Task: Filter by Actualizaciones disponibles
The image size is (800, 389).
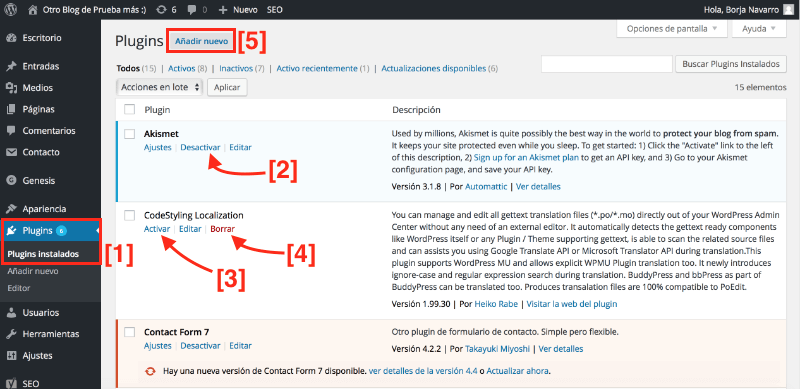Action: point(434,68)
